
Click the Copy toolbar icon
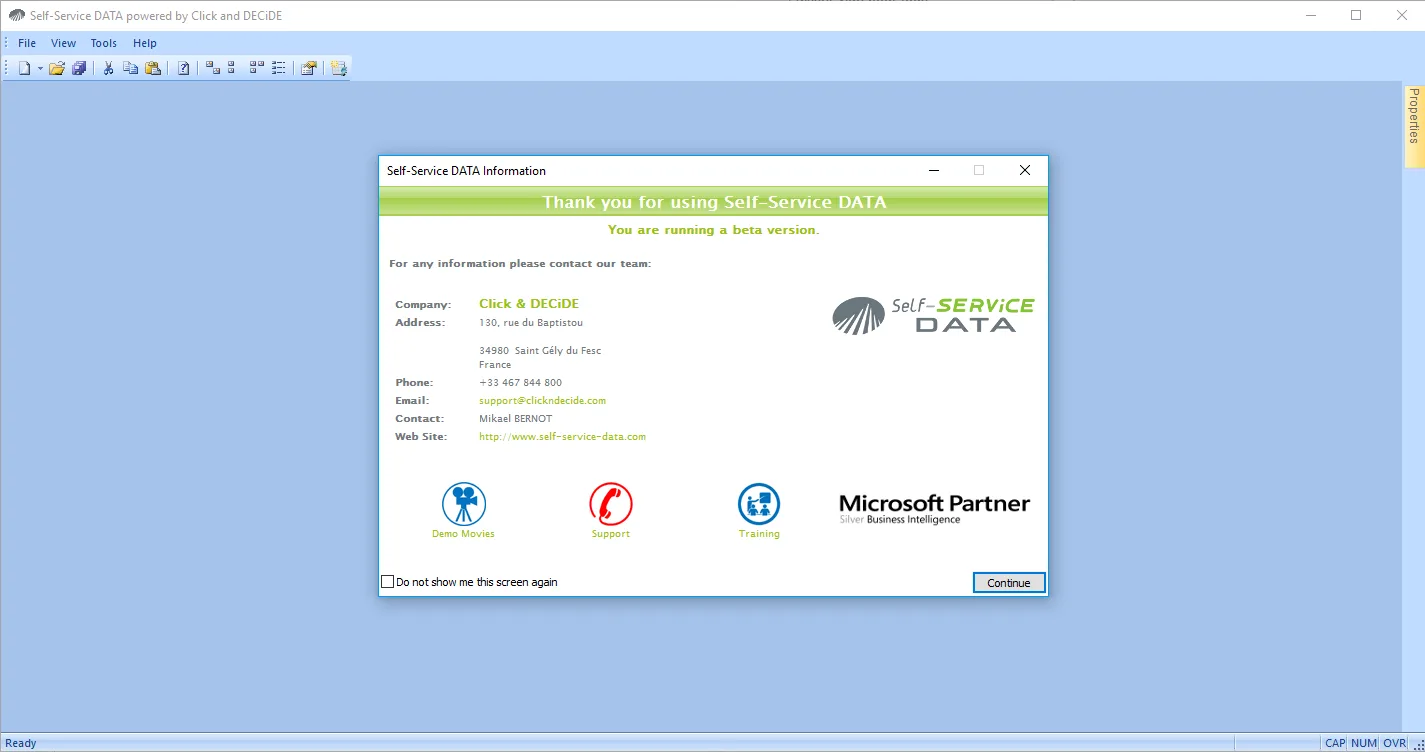tap(131, 68)
